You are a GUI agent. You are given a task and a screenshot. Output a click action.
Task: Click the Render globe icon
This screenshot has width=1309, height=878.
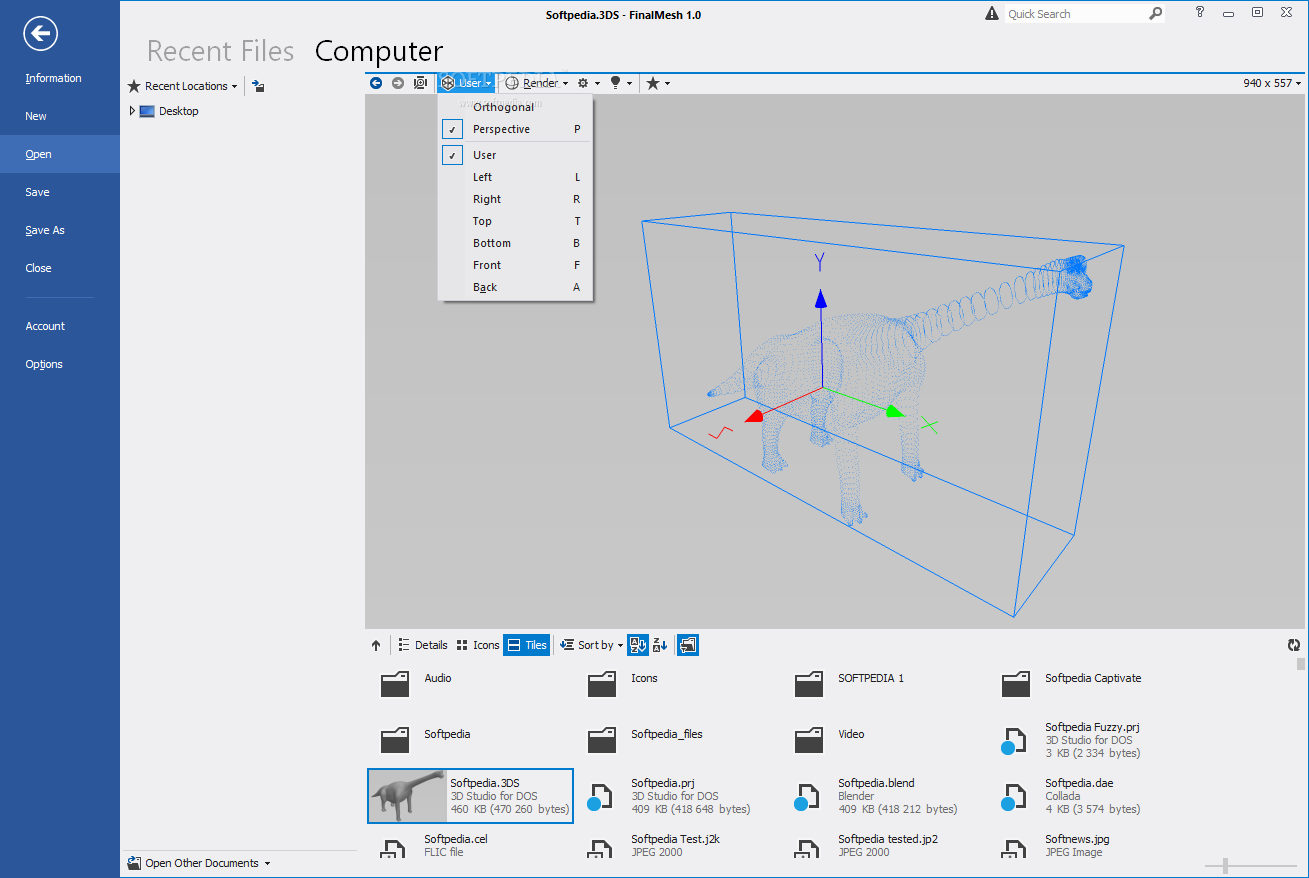coord(512,83)
